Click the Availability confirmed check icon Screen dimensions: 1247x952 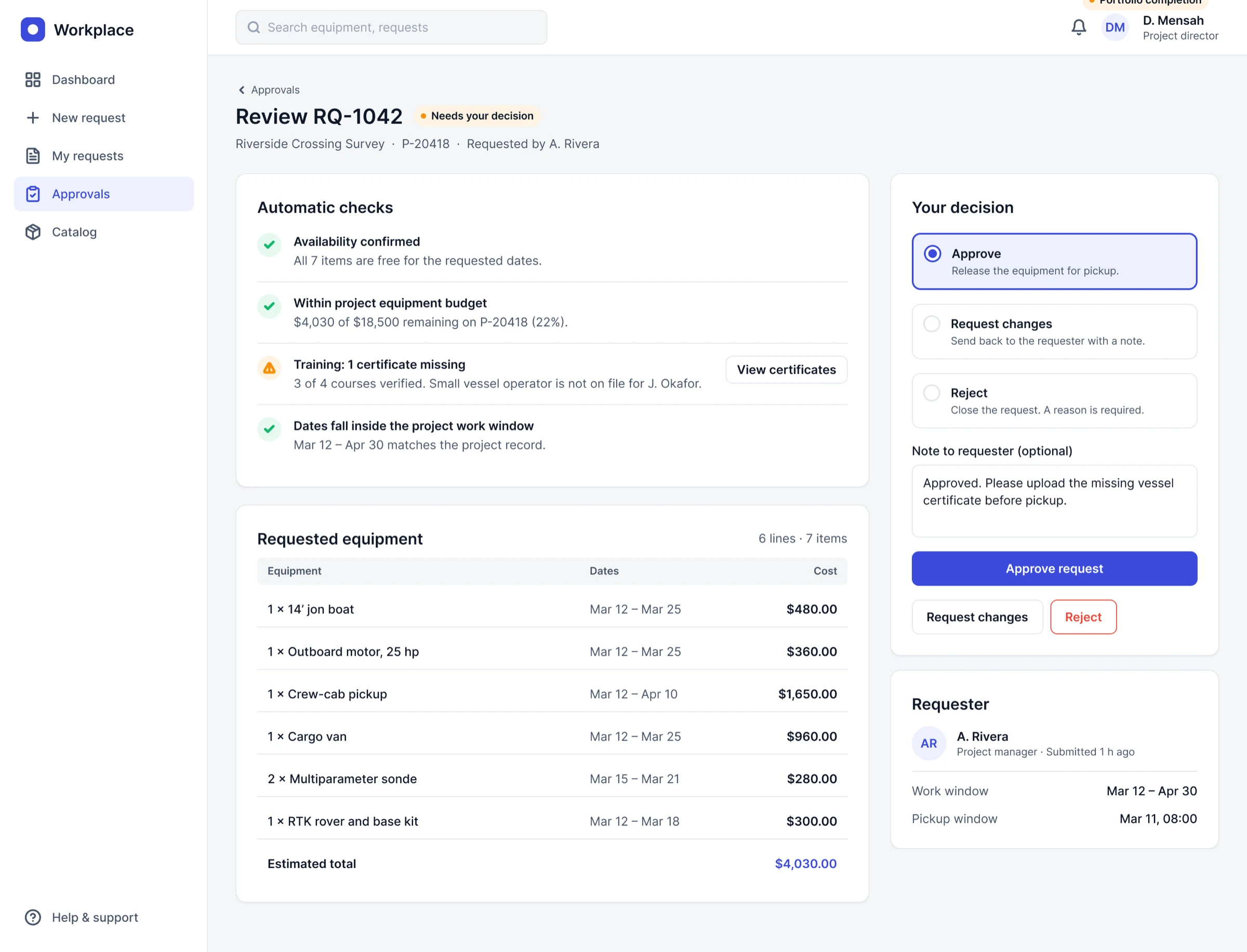pyautogui.click(x=269, y=245)
